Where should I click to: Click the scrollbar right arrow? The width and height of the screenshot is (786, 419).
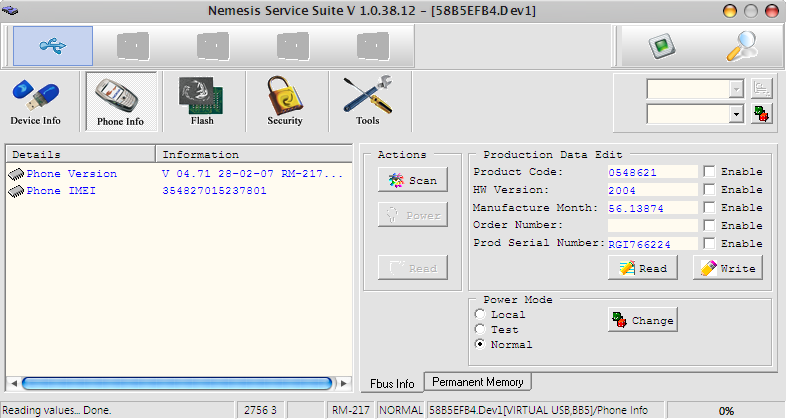coord(343,383)
